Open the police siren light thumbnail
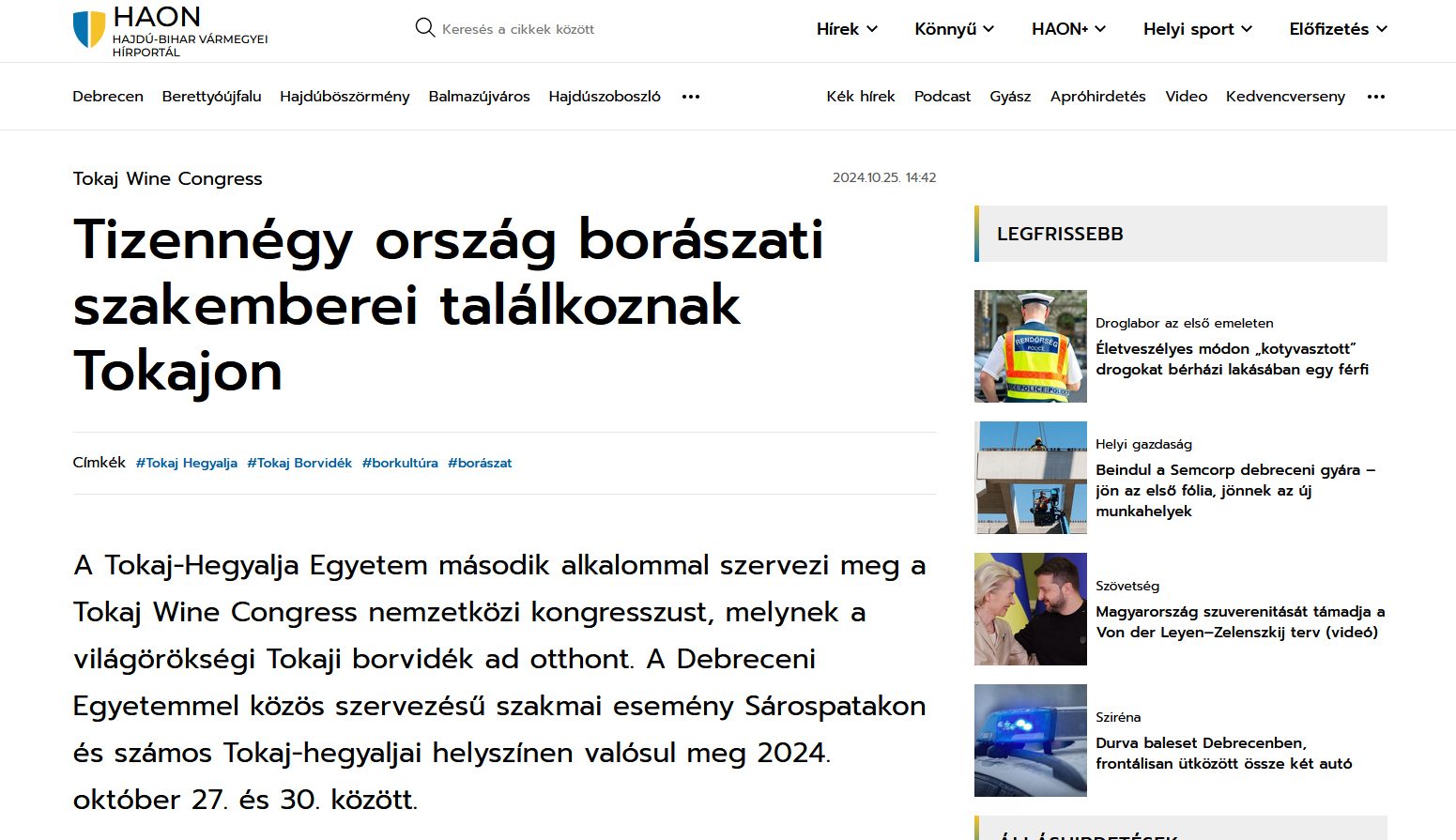Image resolution: width=1456 pixels, height=840 pixels. (1031, 741)
